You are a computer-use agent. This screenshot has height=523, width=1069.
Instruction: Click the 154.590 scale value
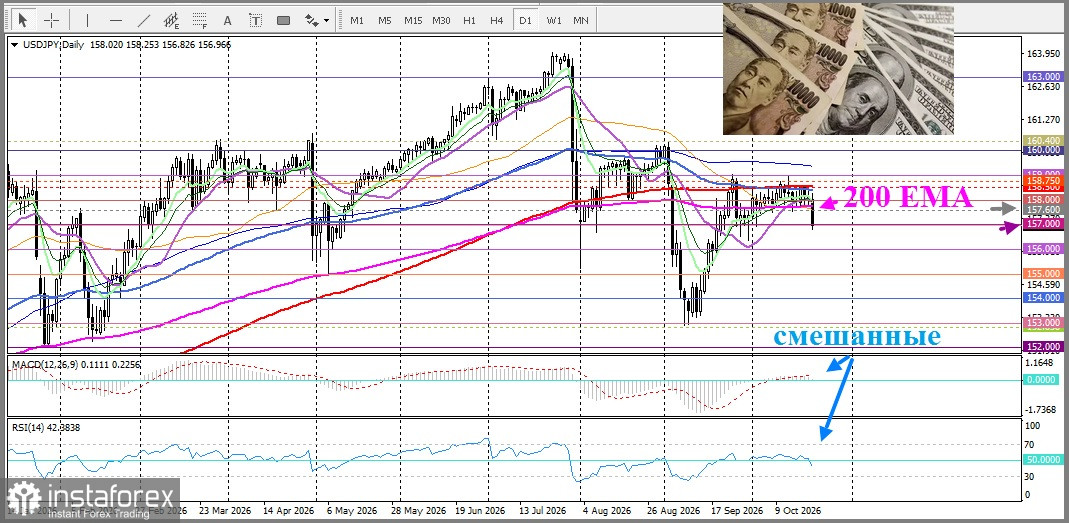pyautogui.click(x=1043, y=284)
